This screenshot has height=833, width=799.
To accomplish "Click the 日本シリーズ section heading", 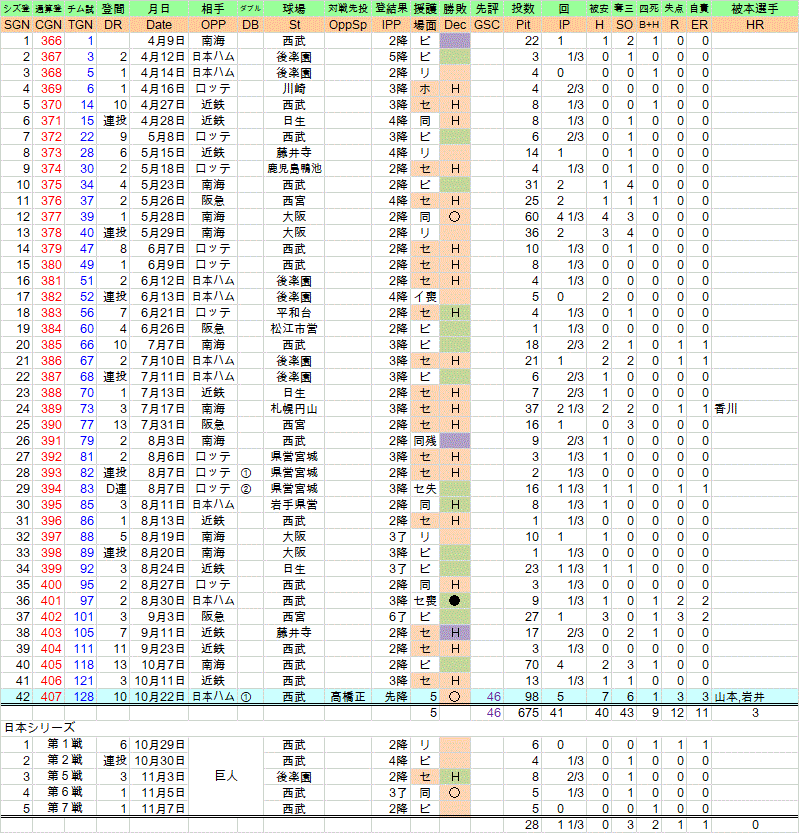I will coord(40,727).
